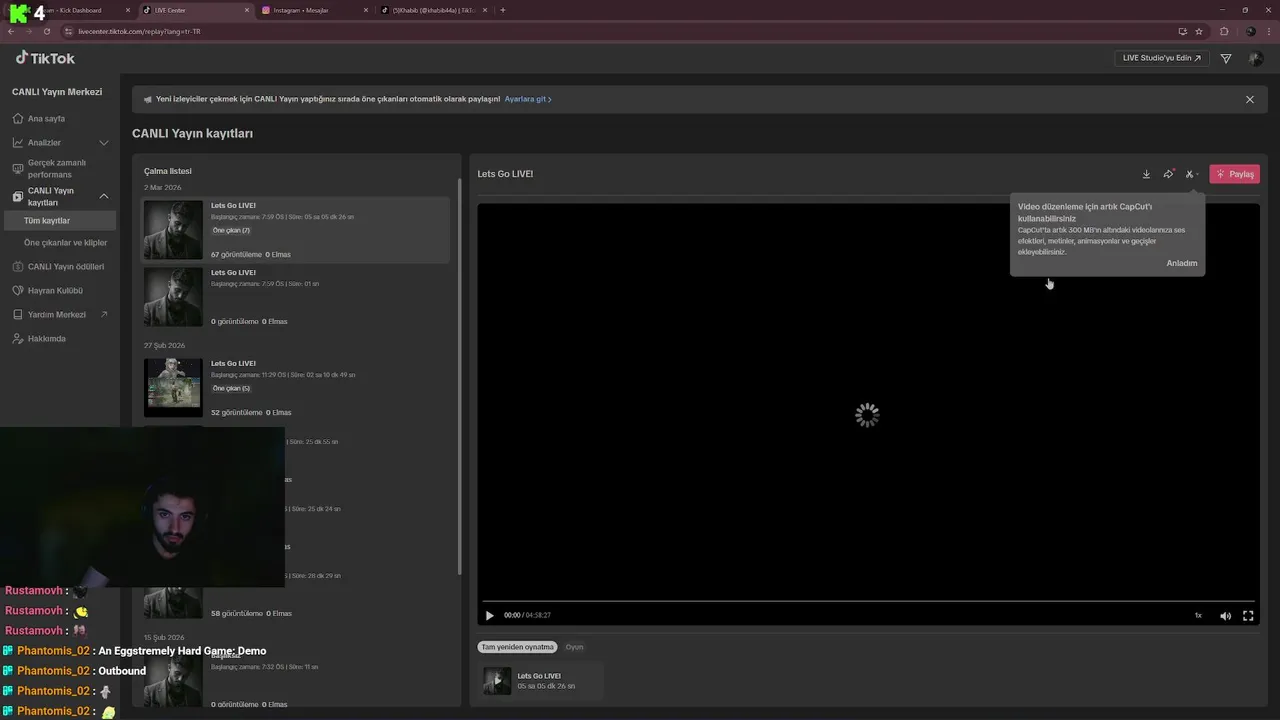Click the TikTok logo
The height and width of the screenshot is (720, 1280).
click(x=45, y=58)
